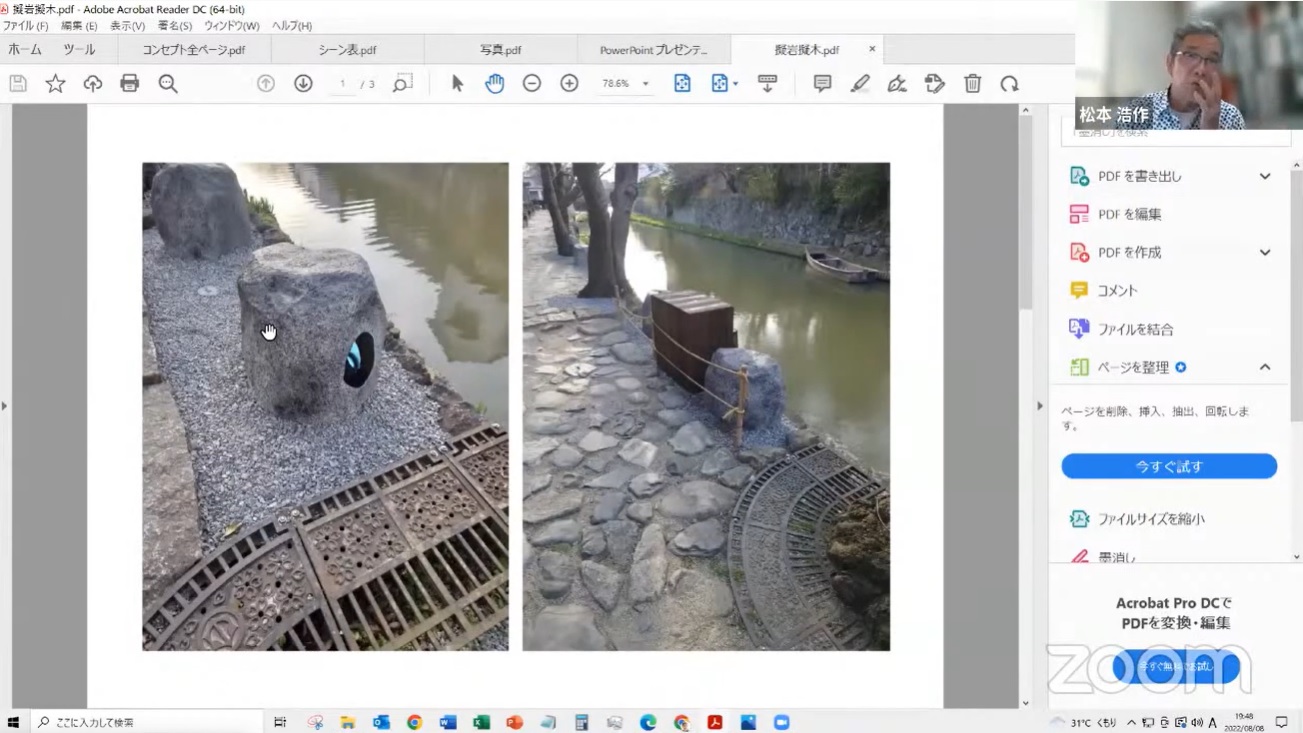Screen dimensions: 1303x733
Task: Zoom out with the minus circle icon
Action: coord(532,84)
